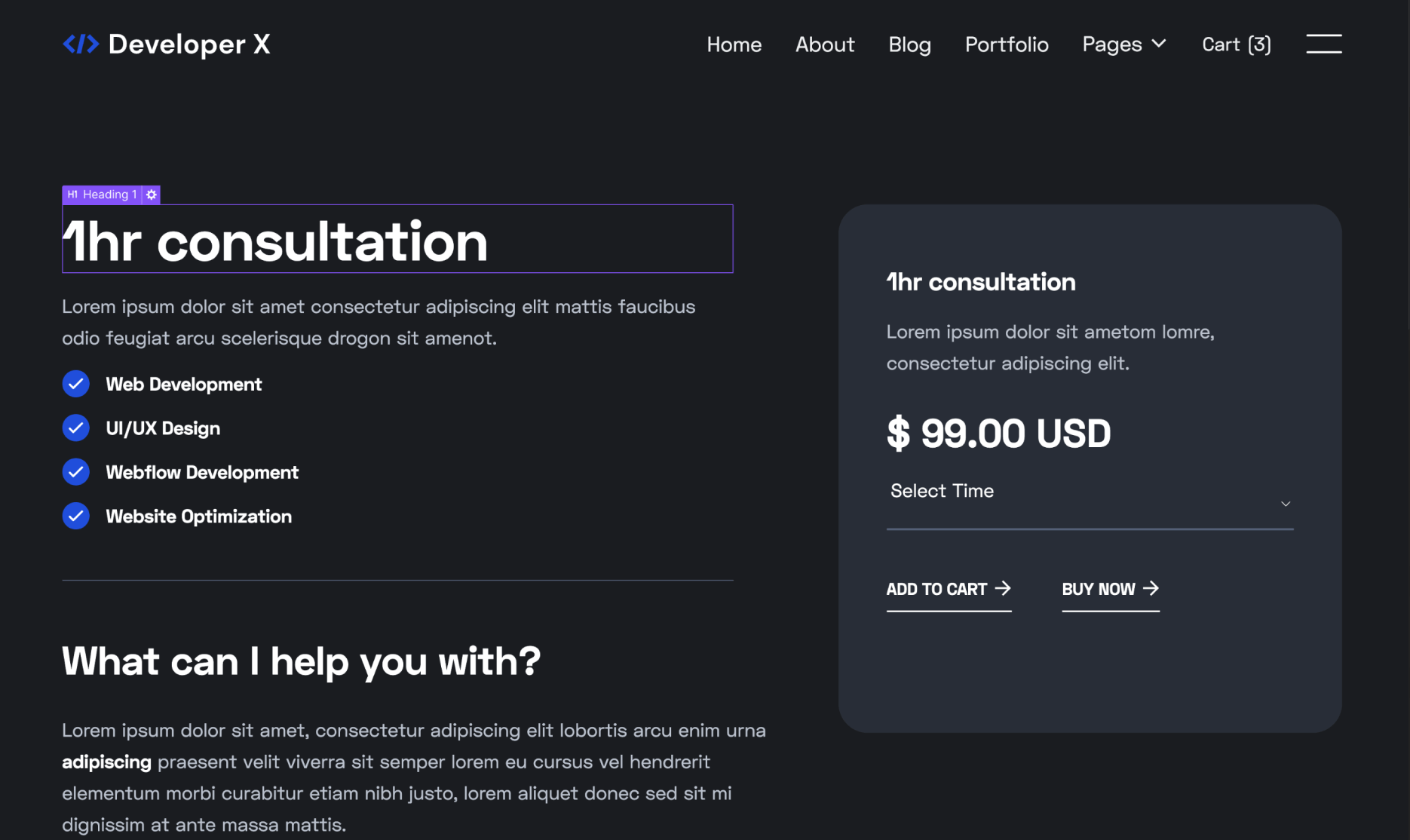This screenshot has width=1410, height=840.
Task: Click the arrow icon next to ADD TO CART
Action: [x=1004, y=588]
